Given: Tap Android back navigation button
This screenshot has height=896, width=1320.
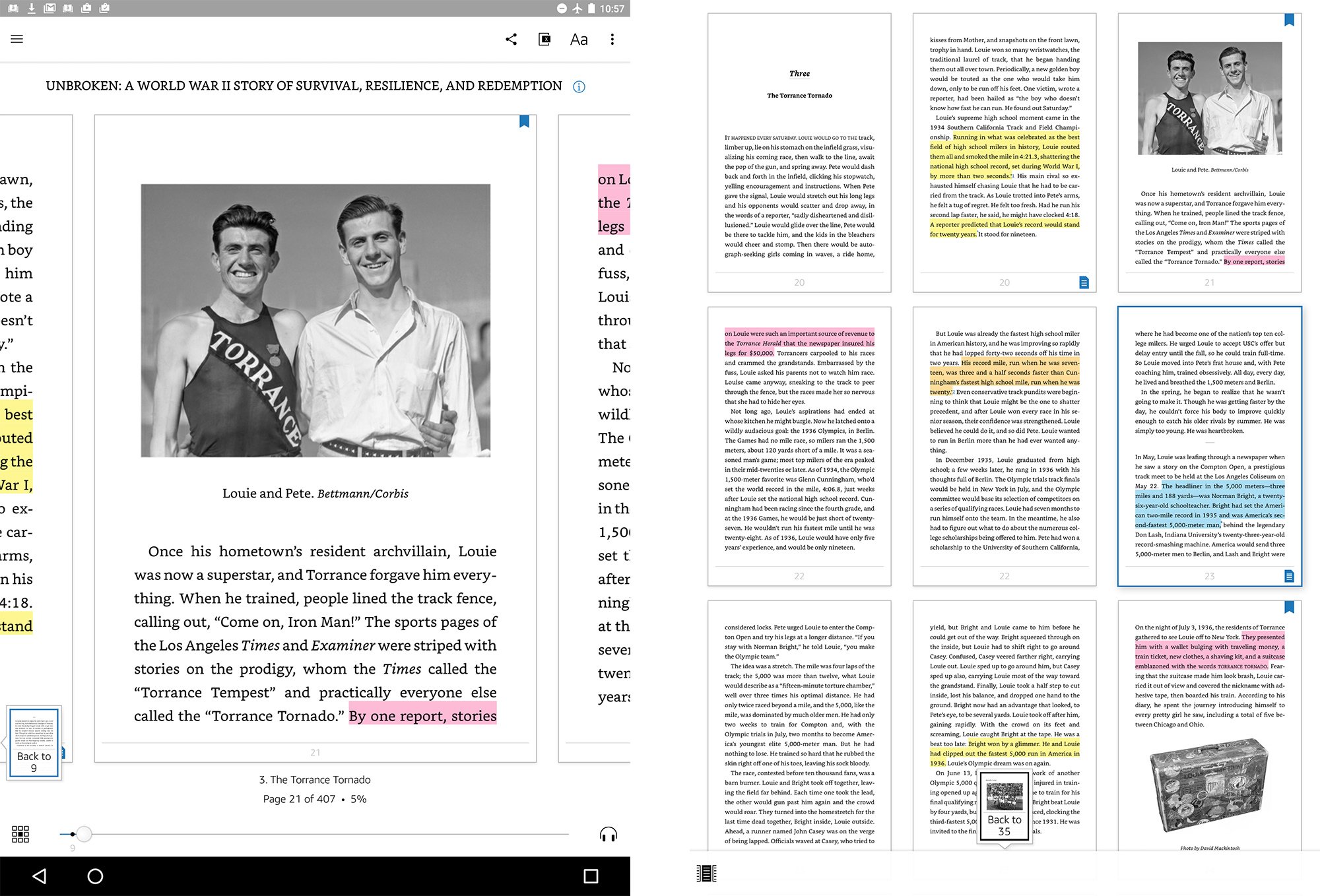Looking at the screenshot, I should (x=40, y=876).
